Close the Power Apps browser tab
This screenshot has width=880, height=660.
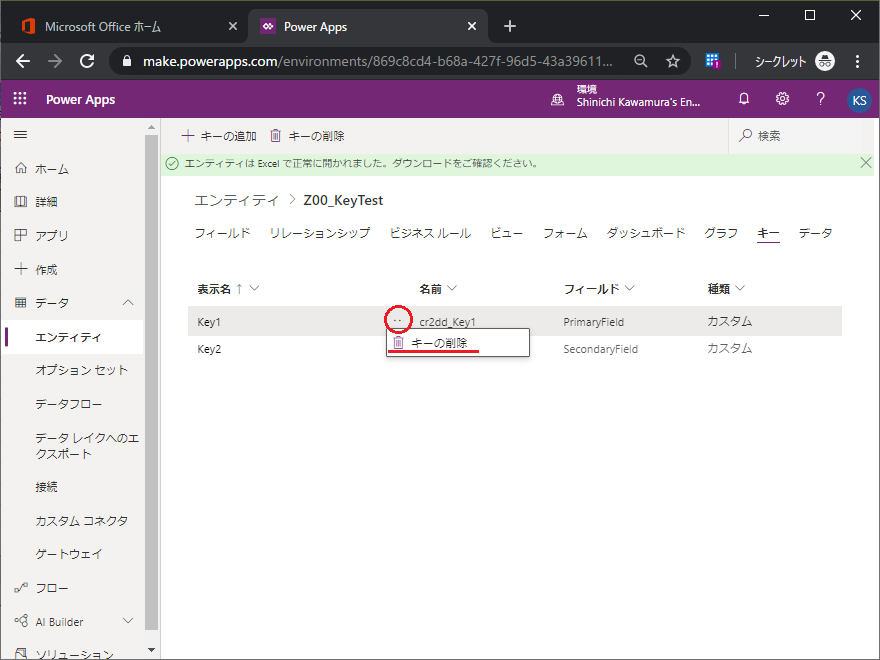[x=471, y=26]
